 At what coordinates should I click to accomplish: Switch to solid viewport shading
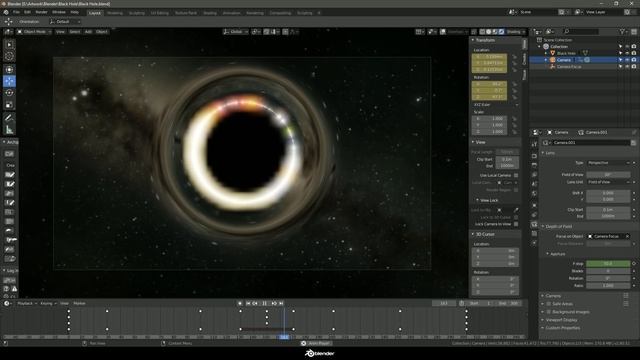489,31
